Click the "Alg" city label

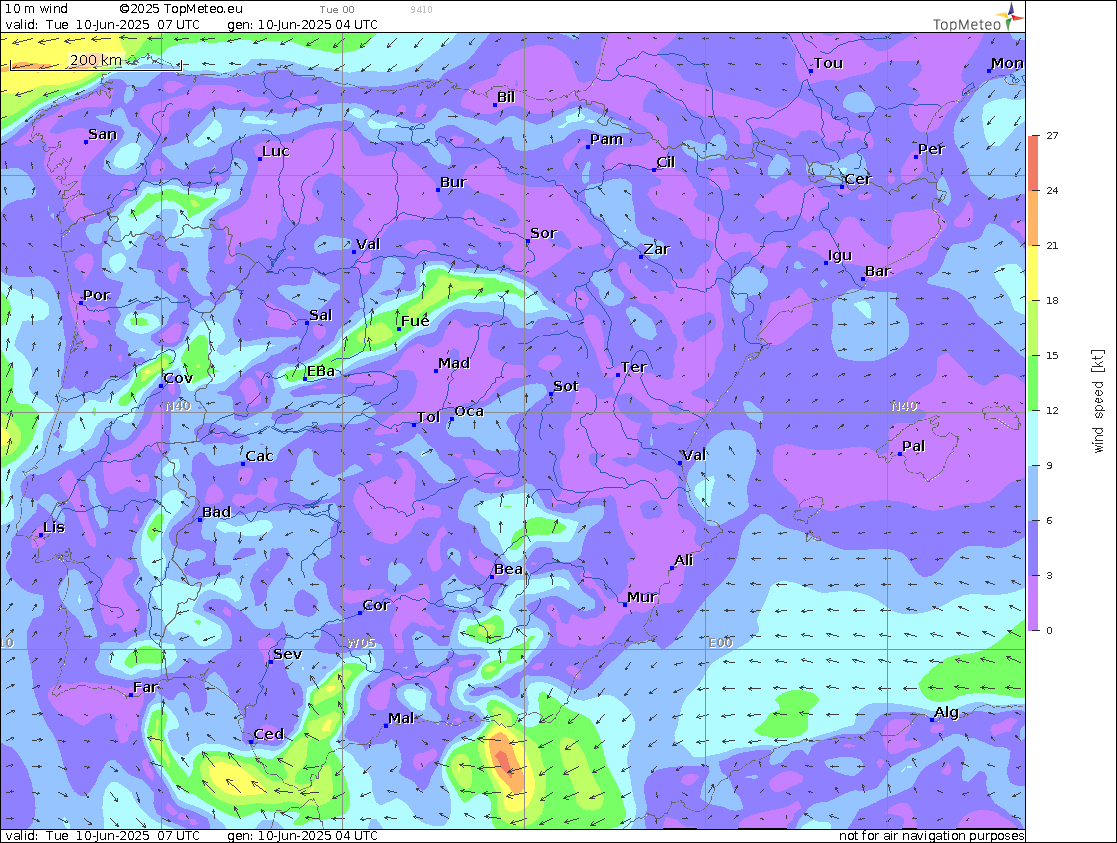(x=946, y=712)
